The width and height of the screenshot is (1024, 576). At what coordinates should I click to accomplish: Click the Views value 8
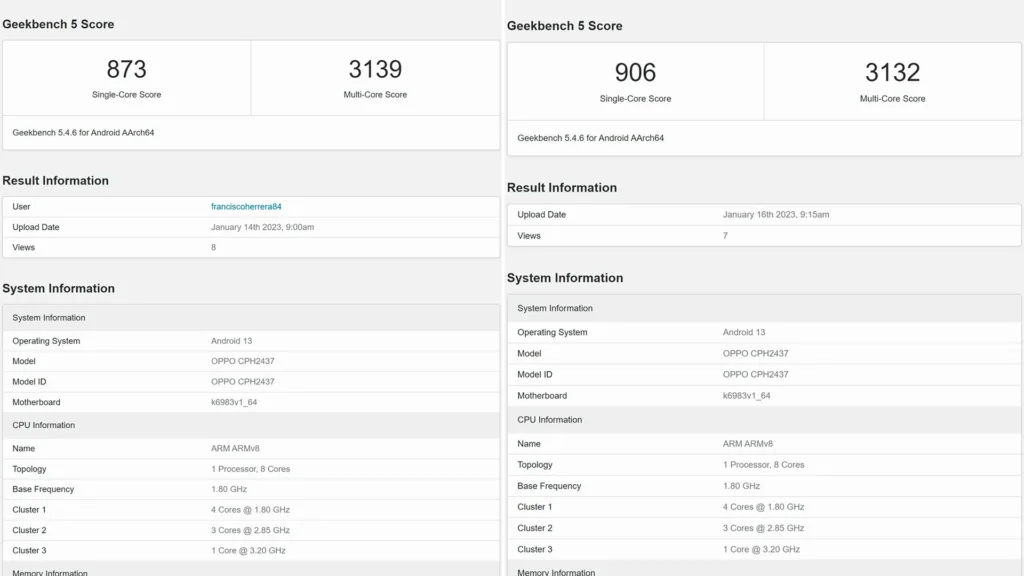pos(214,248)
